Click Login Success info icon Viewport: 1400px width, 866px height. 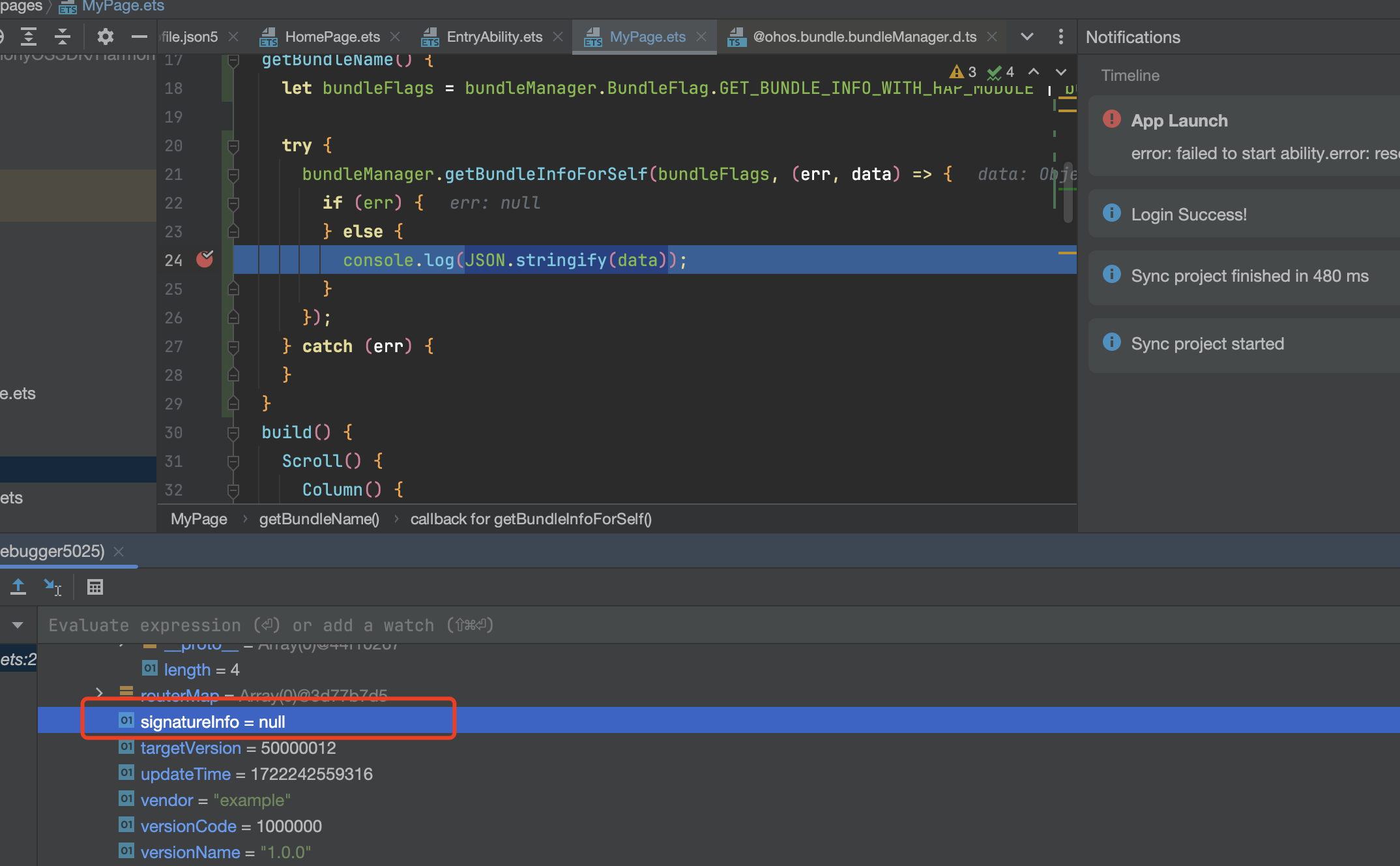click(x=1112, y=213)
